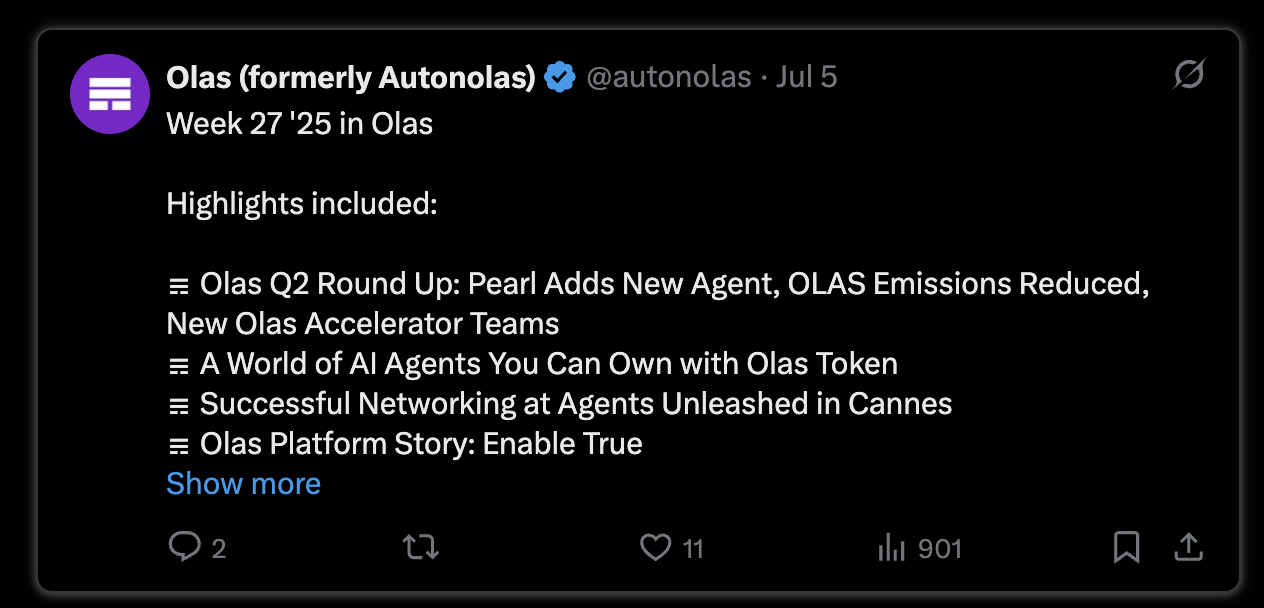This screenshot has width=1264, height=608.
Task: Click the 11 likes count
Action: point(693,548)
